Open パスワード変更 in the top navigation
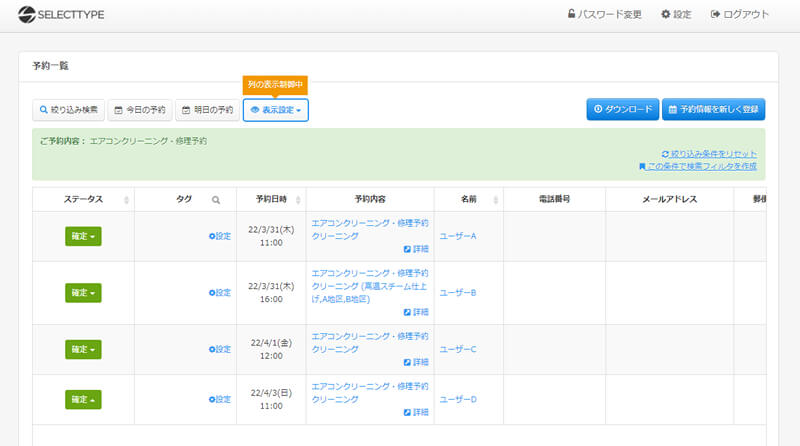This screenshot has height=446, width=800. (x=603, y=15)
